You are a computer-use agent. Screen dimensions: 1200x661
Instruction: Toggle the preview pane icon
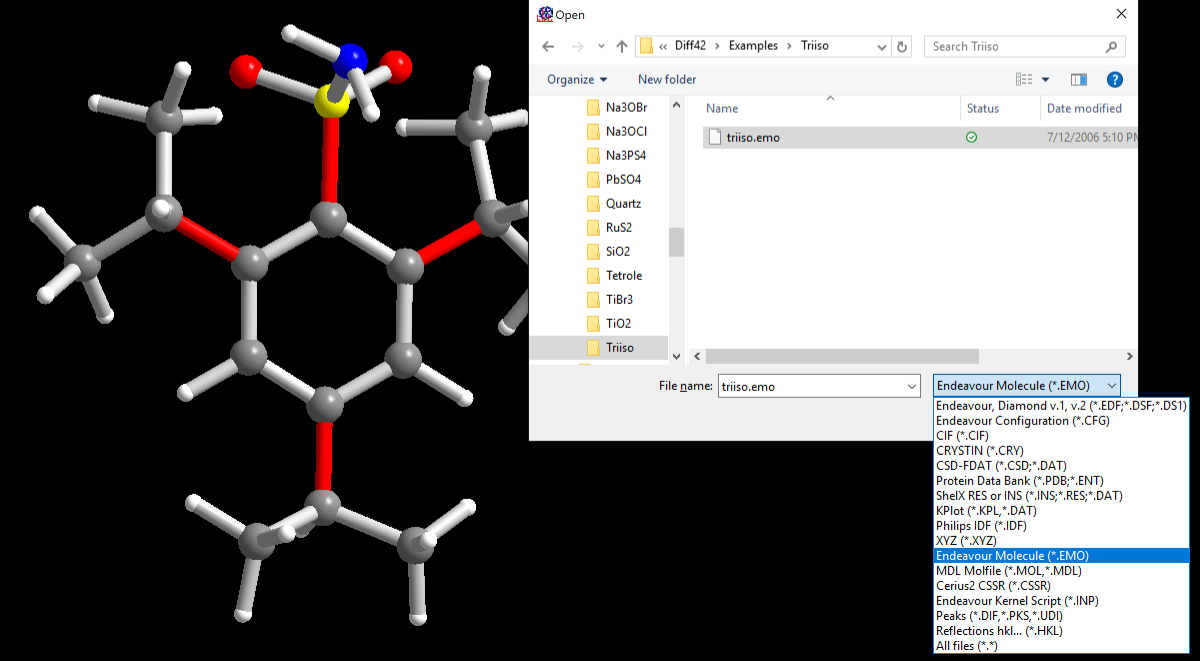click(1079, 80)
